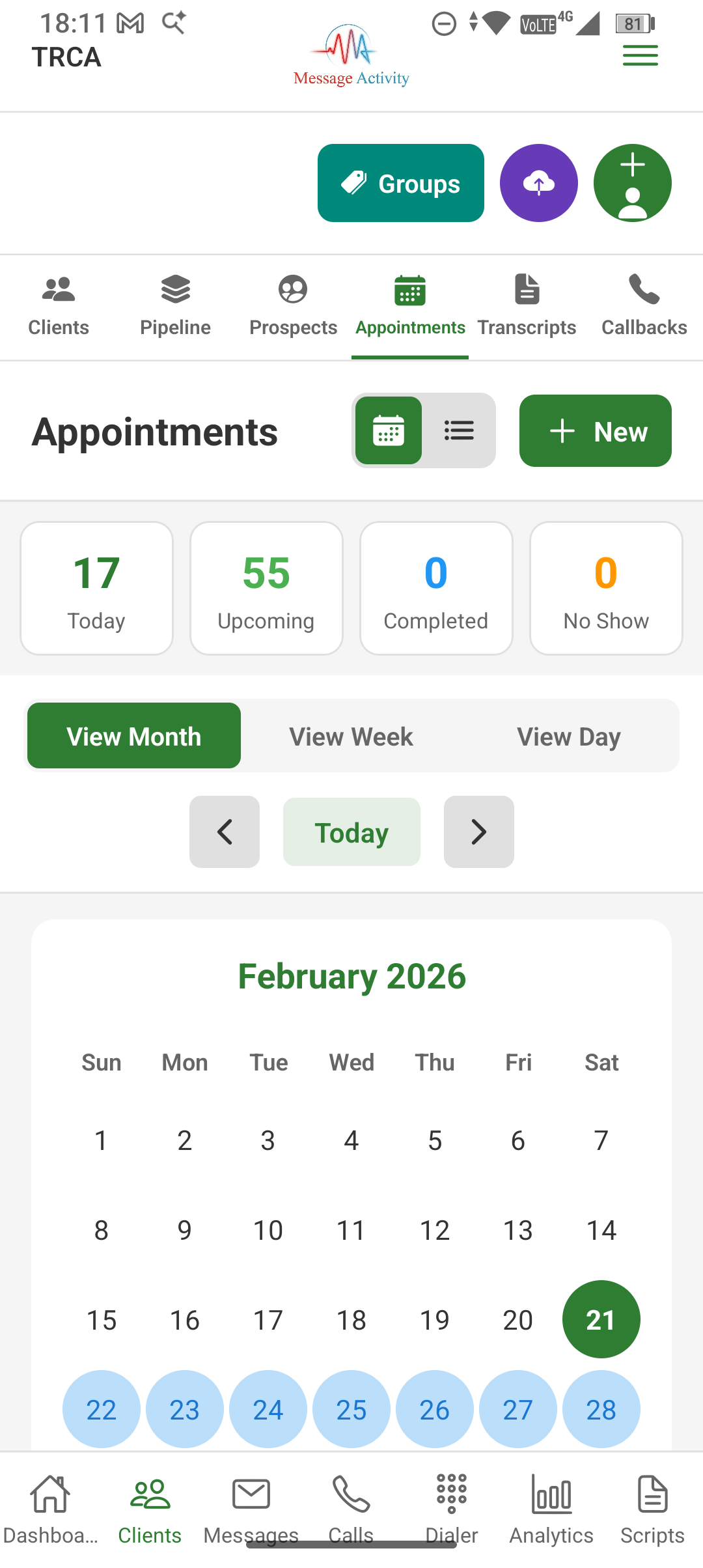Open the hamburger menu icon
The image size is (703, 1568).
(x=641, y=55)
